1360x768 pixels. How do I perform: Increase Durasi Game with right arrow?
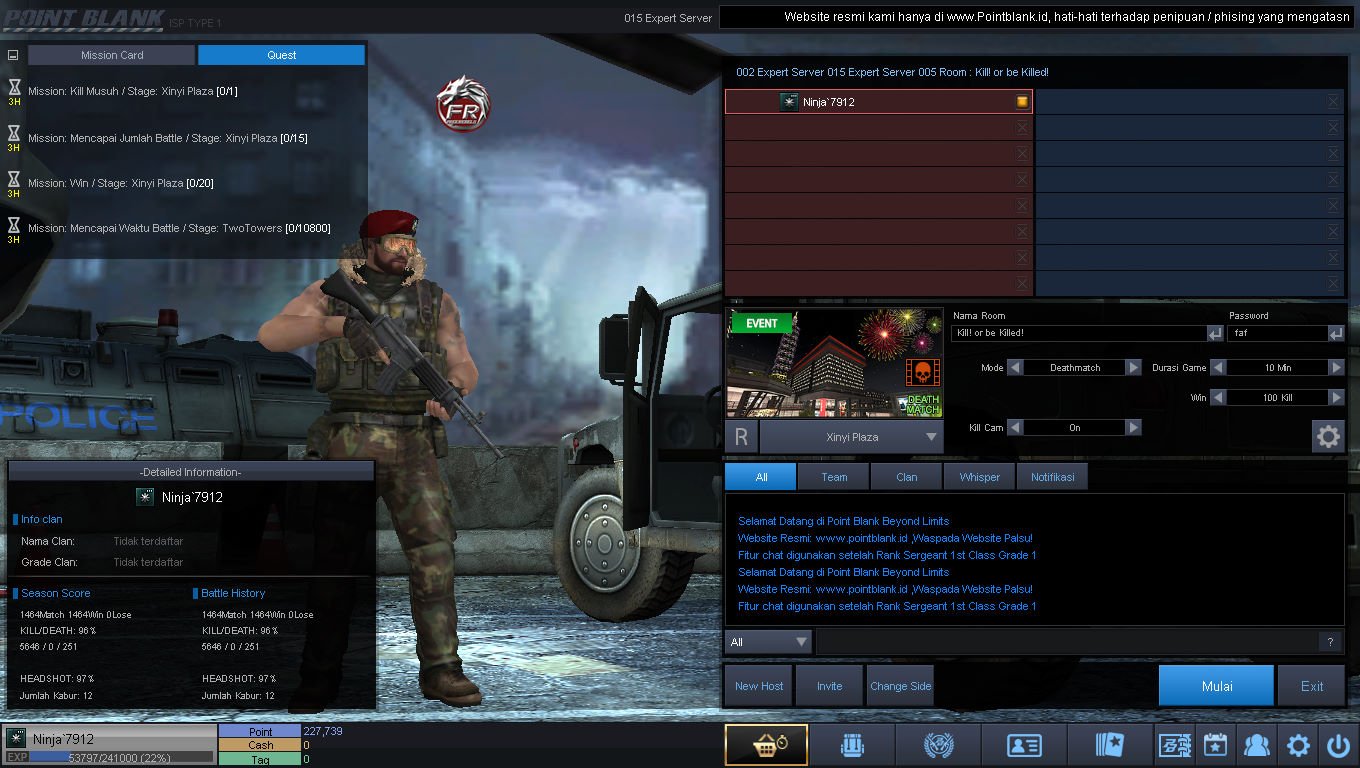(1336, 368)
